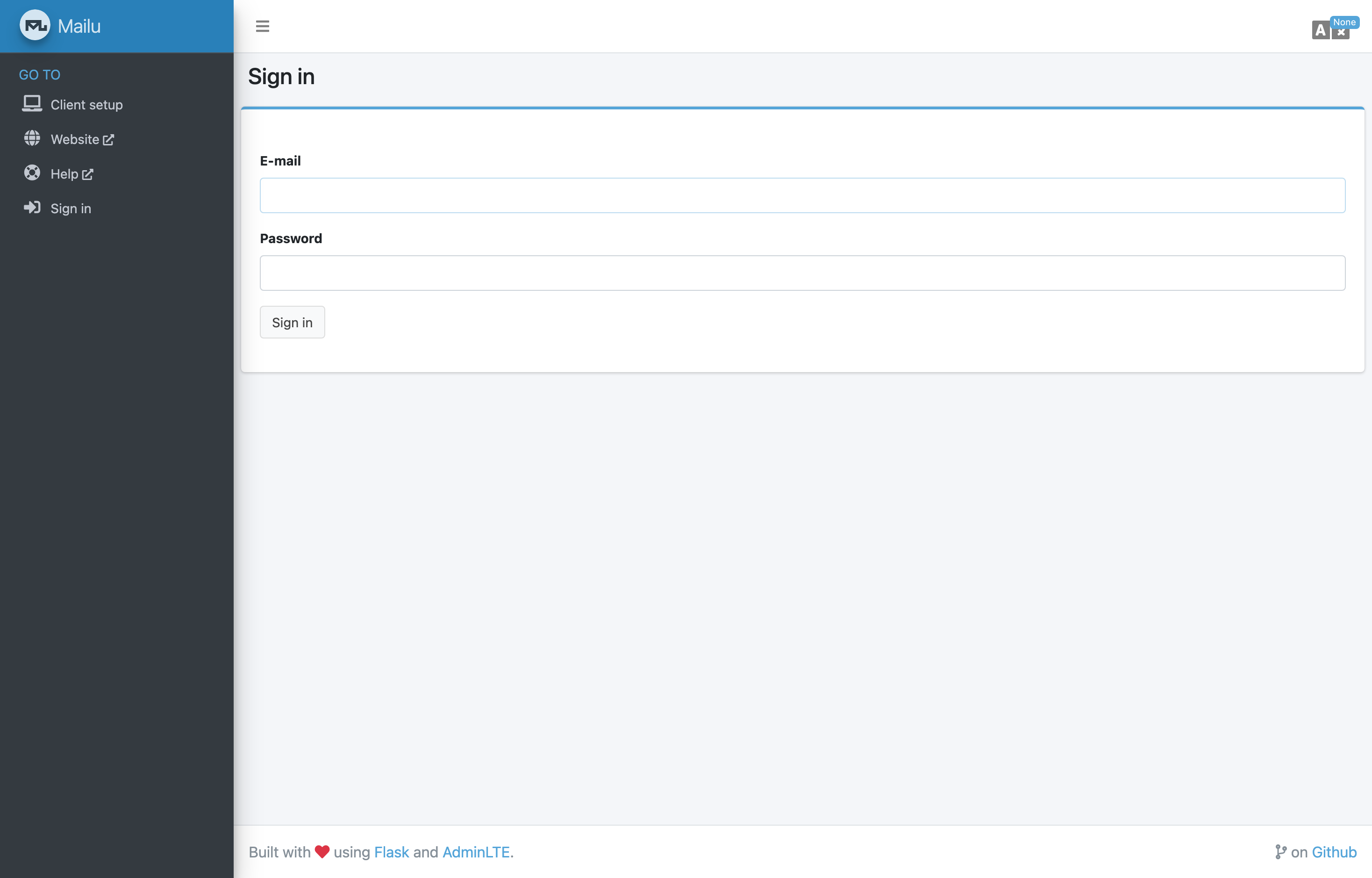Open the Github link in footer
Screen dimensions: 1372x878
coord(1334,852)
